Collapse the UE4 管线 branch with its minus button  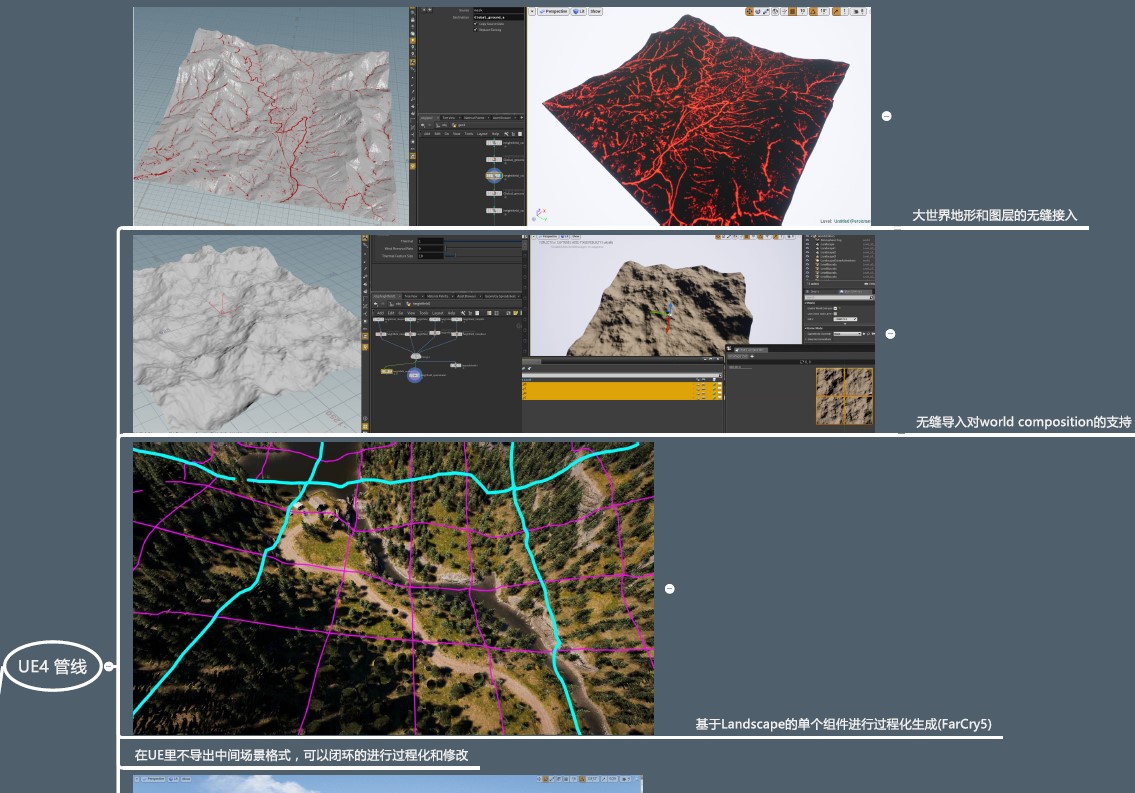pyautogui.click(x=109, y=666)
